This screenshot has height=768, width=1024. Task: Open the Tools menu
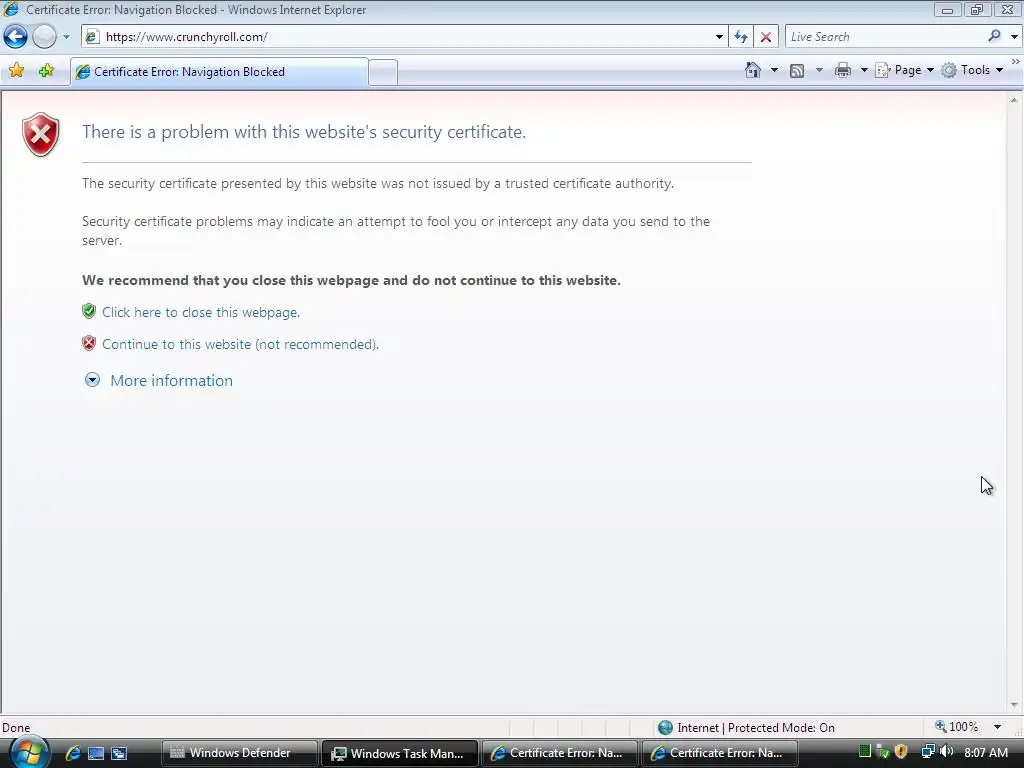point(972,70)
